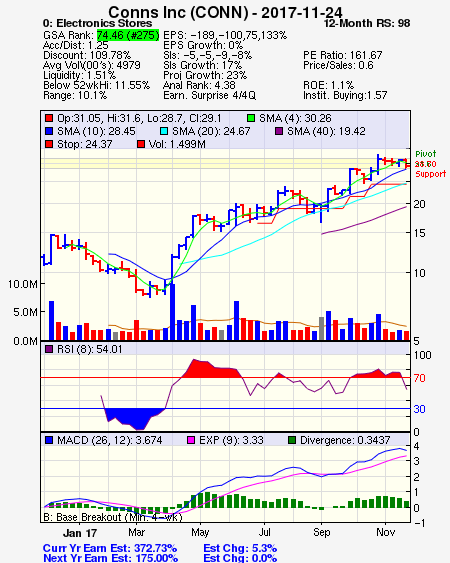This screenshot has height=563, width=450.
Task: Click the 'Vol: 1.499M' legend text
Action: pyautogui.click(x=177, y=144)
